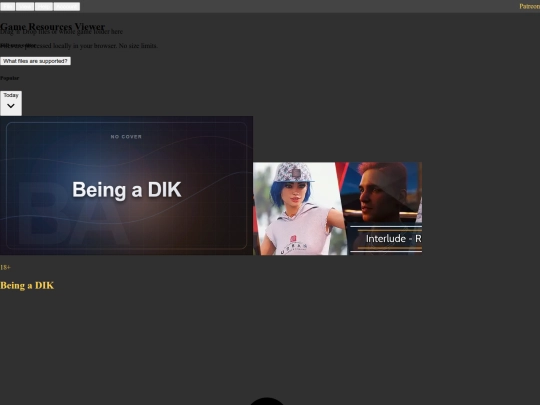540x405 pixels.
Task: Click the 'What files are supported?' button
Action: [x=35, y=61]
